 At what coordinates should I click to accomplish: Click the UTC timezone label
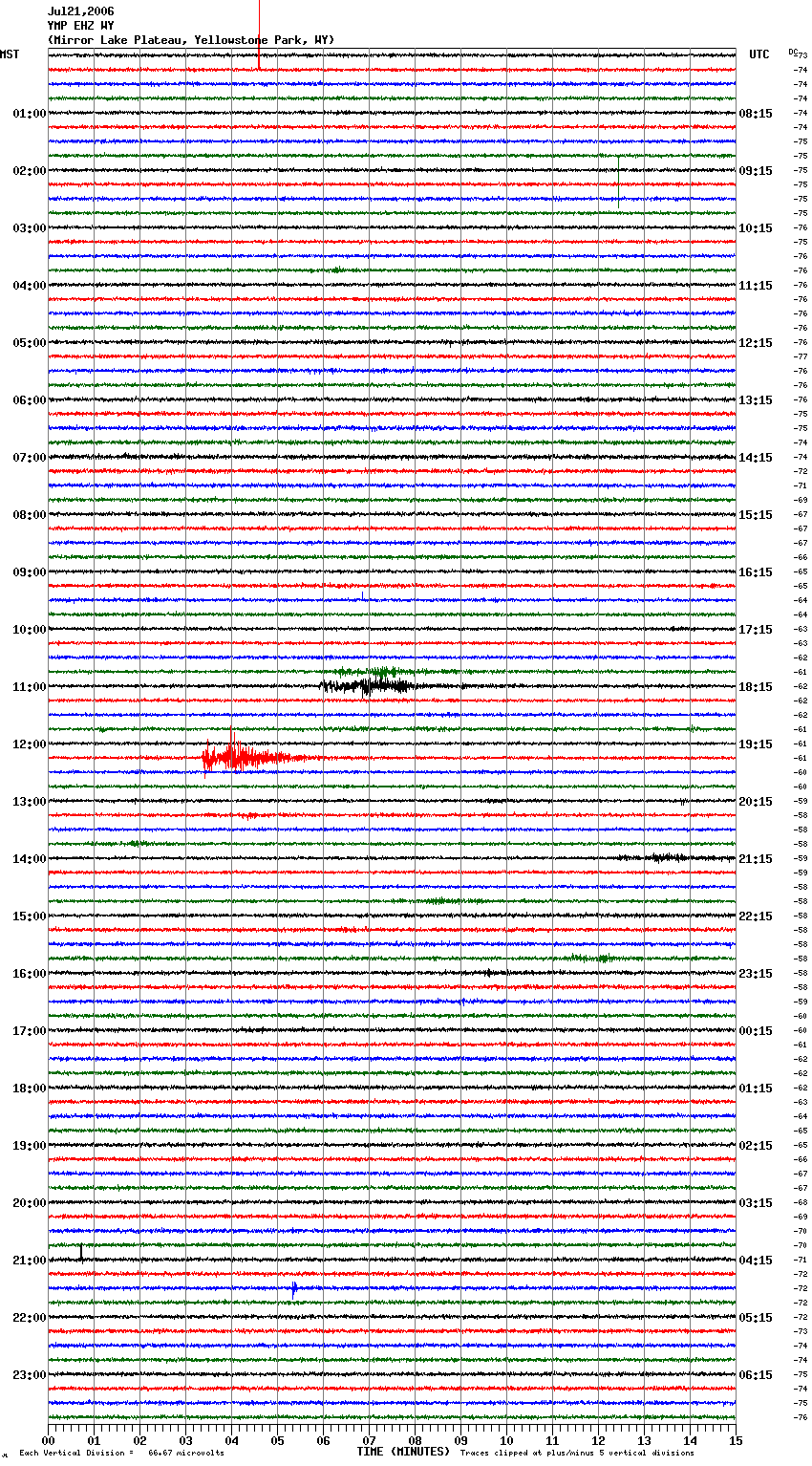pos(759,54)
